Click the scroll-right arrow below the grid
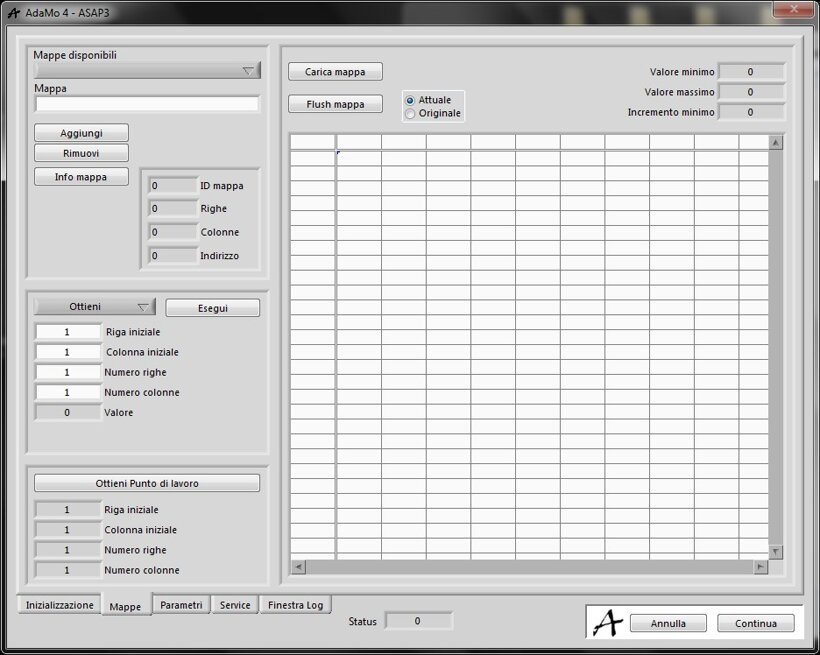This screenshot has width=820, height=655. pyautogui.click(x=760, y=567)
